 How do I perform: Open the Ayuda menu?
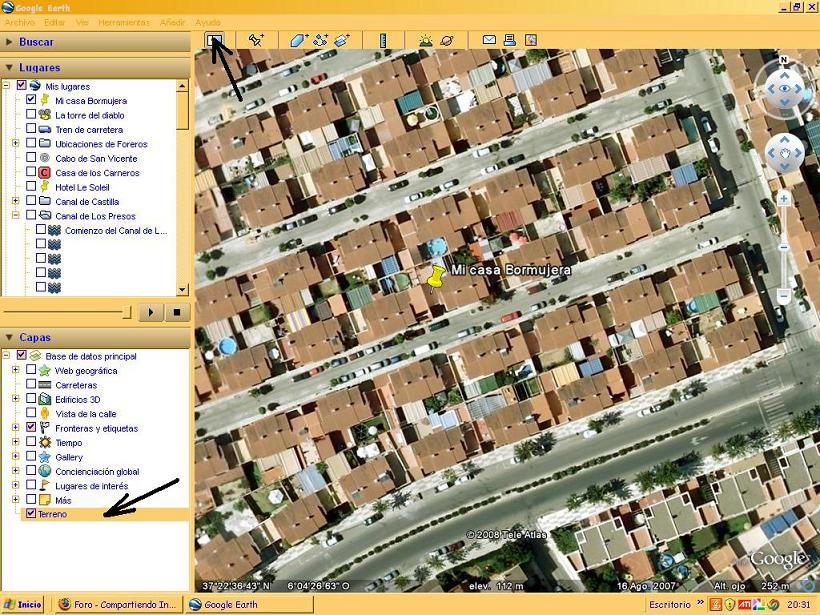208,22
